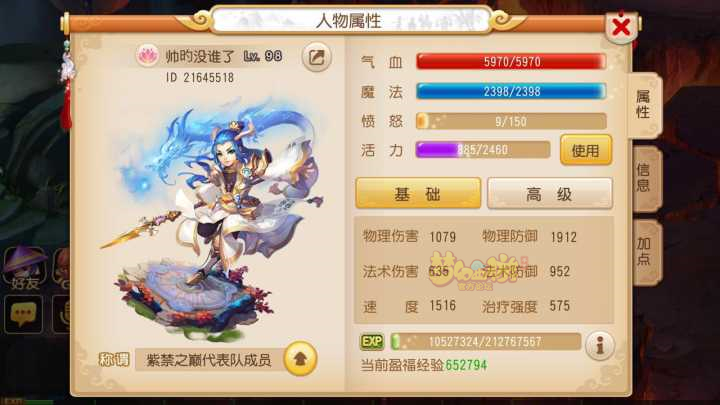The width and height of the screenshot is (720, 405).
Task: Select the 基础 basic stats toggle
Action: [x=418, y=194]
